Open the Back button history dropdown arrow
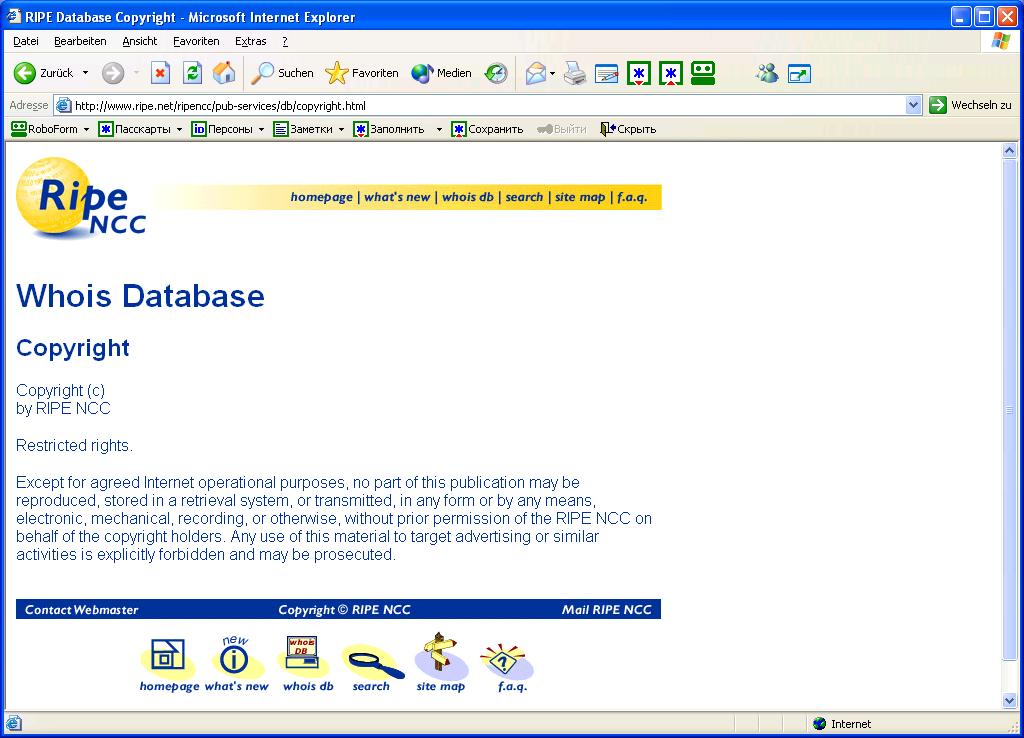1024x738 pixels. tap(85, 73)
